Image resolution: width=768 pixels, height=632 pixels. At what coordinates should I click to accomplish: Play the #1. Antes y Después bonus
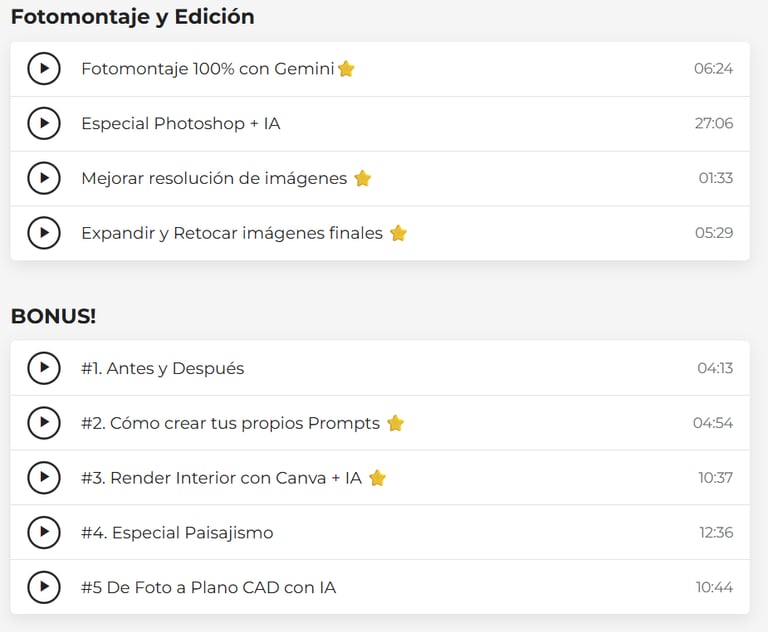click(x=43, y=368)
